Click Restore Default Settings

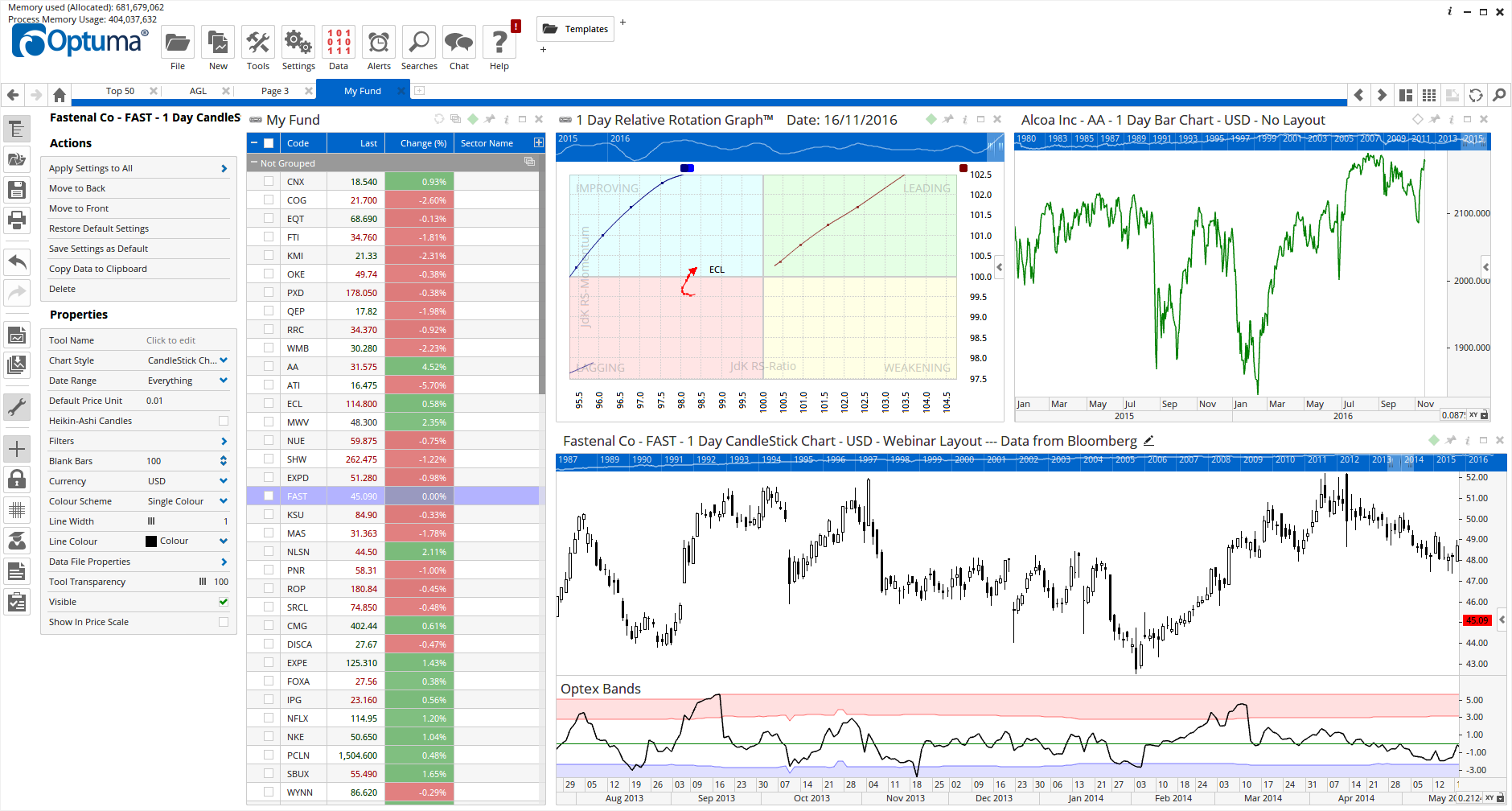(99, 228)
